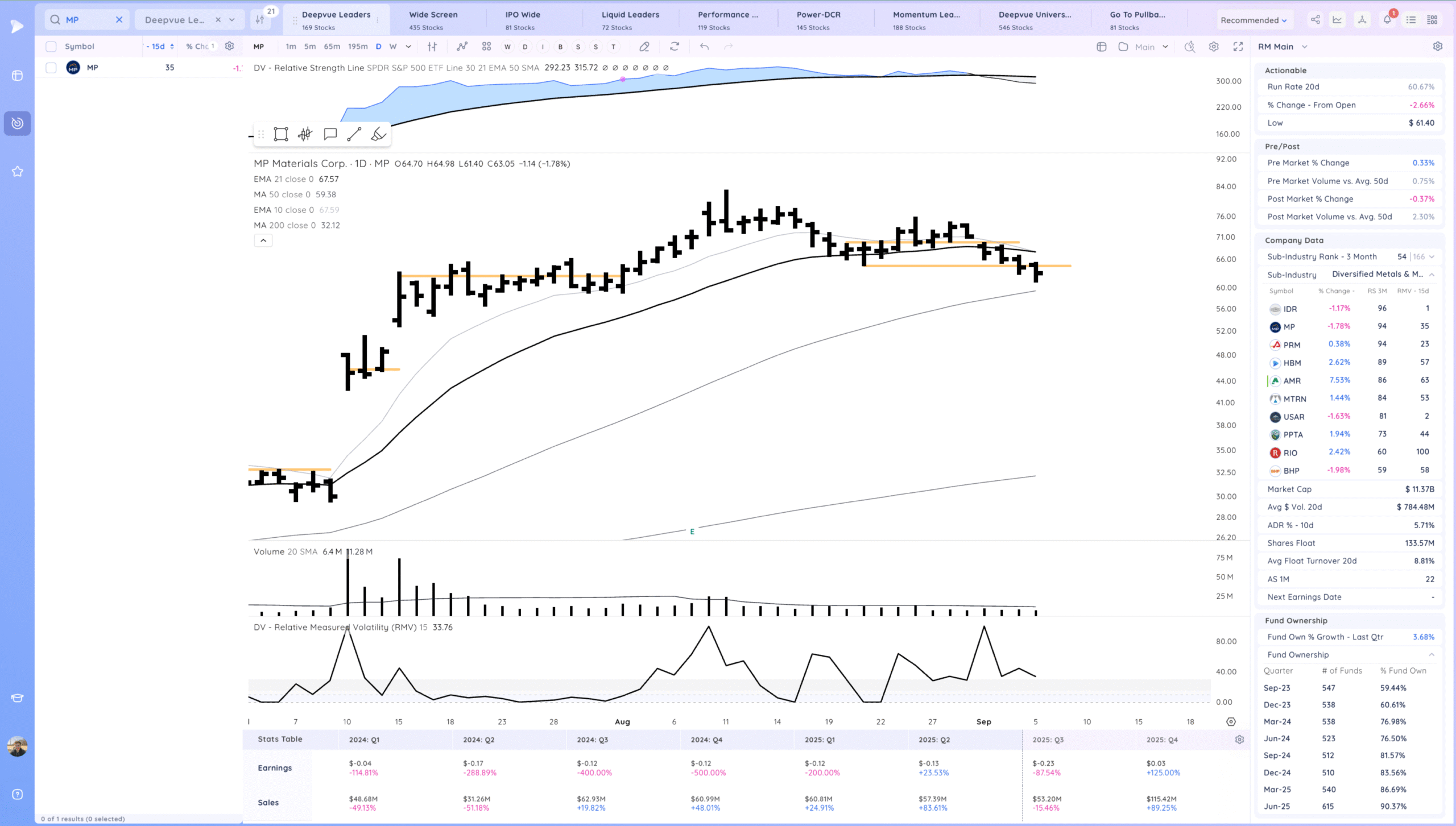This screenshot has width=1456, height=826.
Task: Open the chart layout grid icon
Action: tap(486, 47)
